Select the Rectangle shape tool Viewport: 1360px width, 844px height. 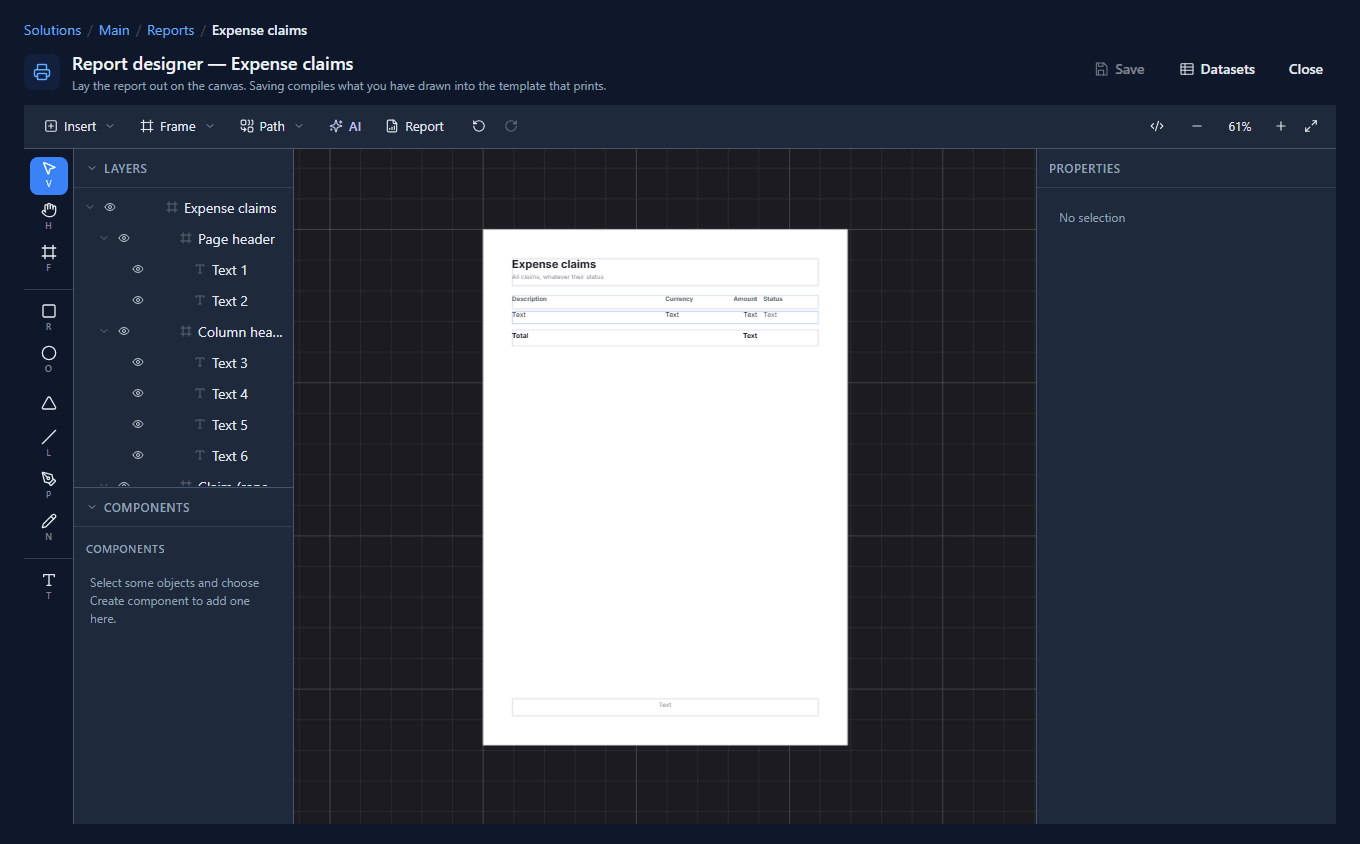[49, 317]
